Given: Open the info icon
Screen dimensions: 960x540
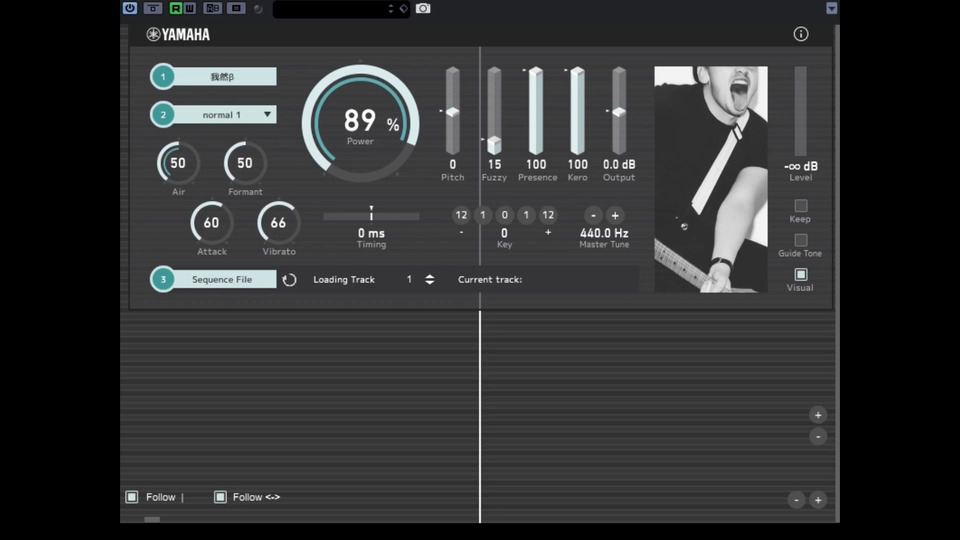Looking at the screenshot, I should point(801,34).
